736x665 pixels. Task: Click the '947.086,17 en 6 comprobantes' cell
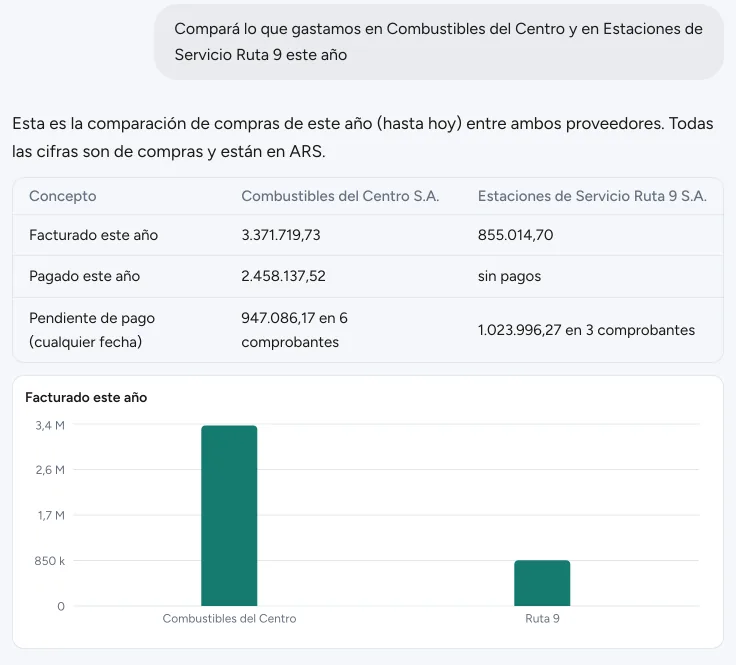tap(294, 330)
